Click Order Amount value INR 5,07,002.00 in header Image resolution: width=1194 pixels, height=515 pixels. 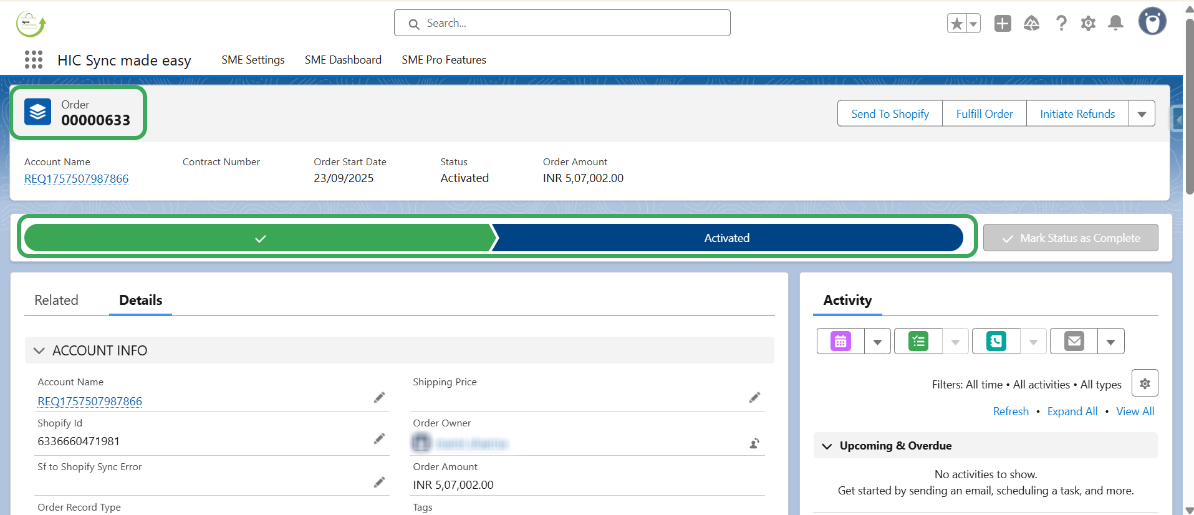[583, 178]
